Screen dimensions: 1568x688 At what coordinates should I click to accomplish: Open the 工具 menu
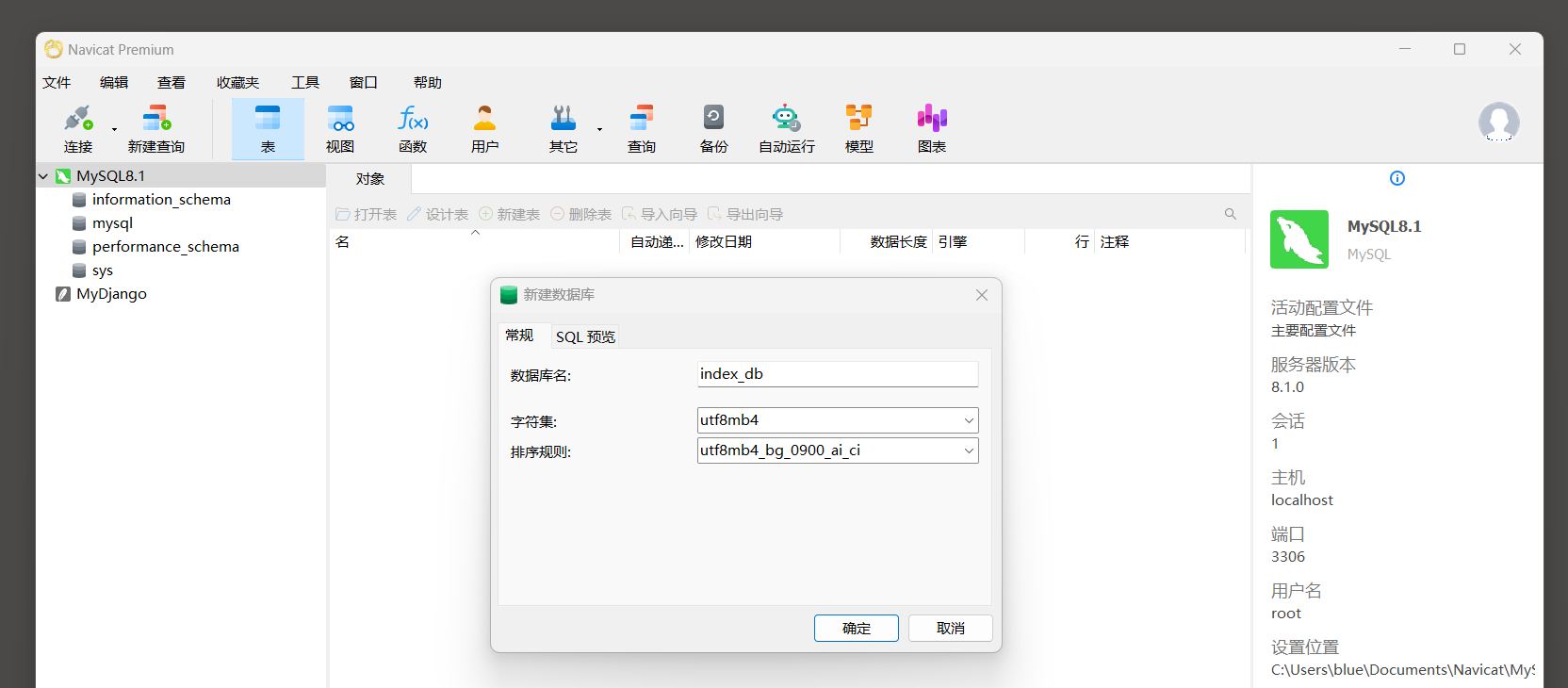click(x=305, y=82)
